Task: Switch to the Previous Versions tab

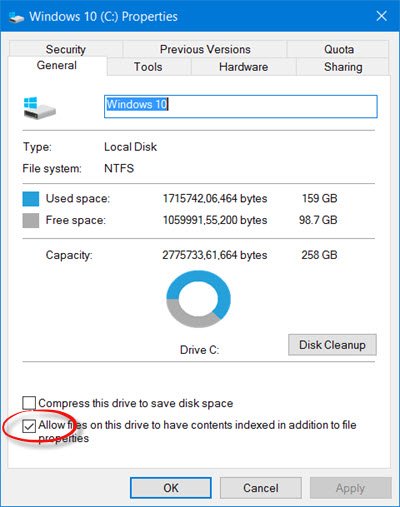Action: pos(205,49)
